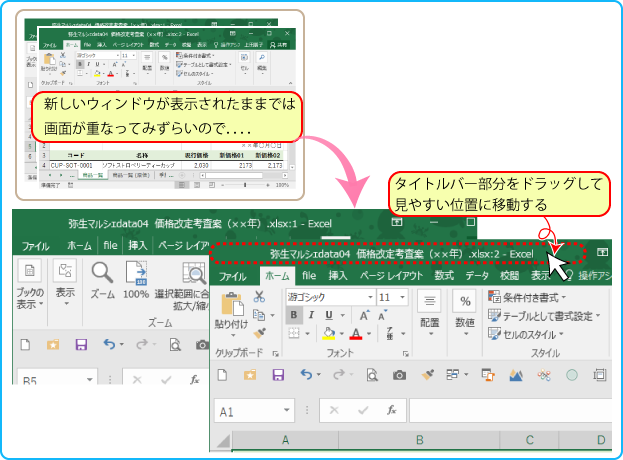Image resolution: width=623 pixels, height=460 pixels.
Task: Click テーブルとして書式設定 button
Action: (544, 316)
